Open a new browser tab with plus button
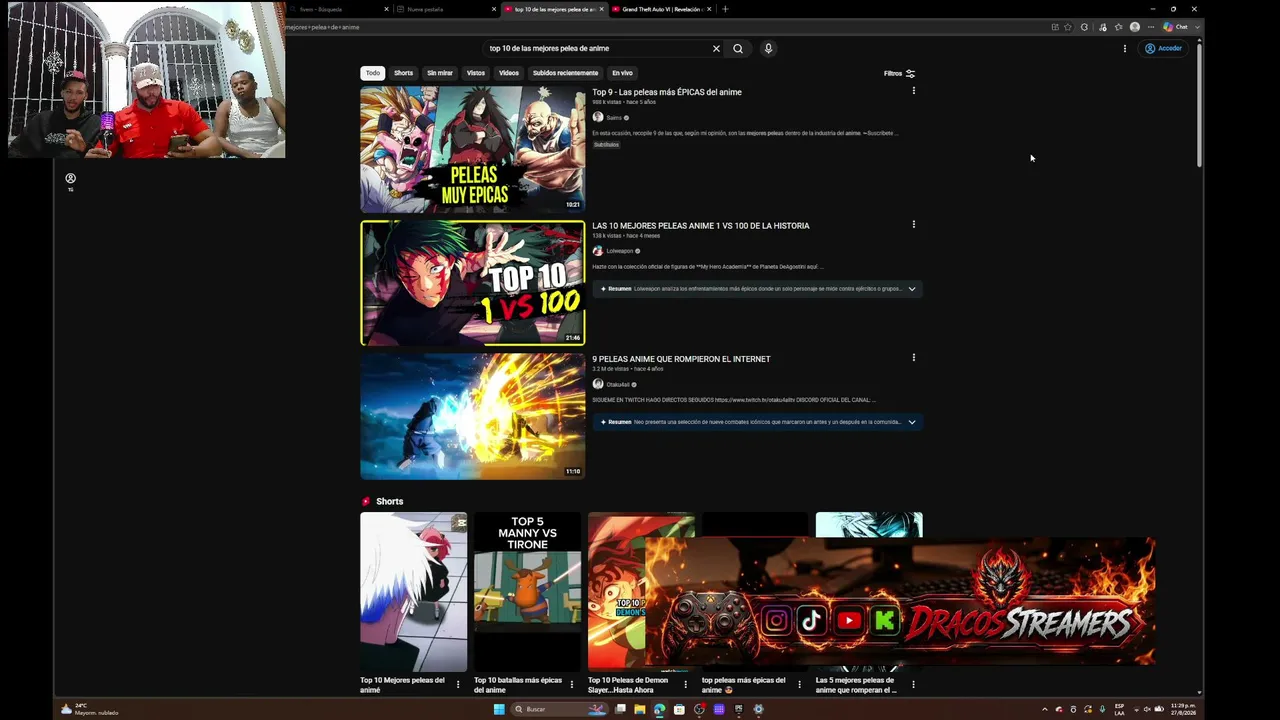Screen dimensions: 1280x720 [x=725, y=9]
